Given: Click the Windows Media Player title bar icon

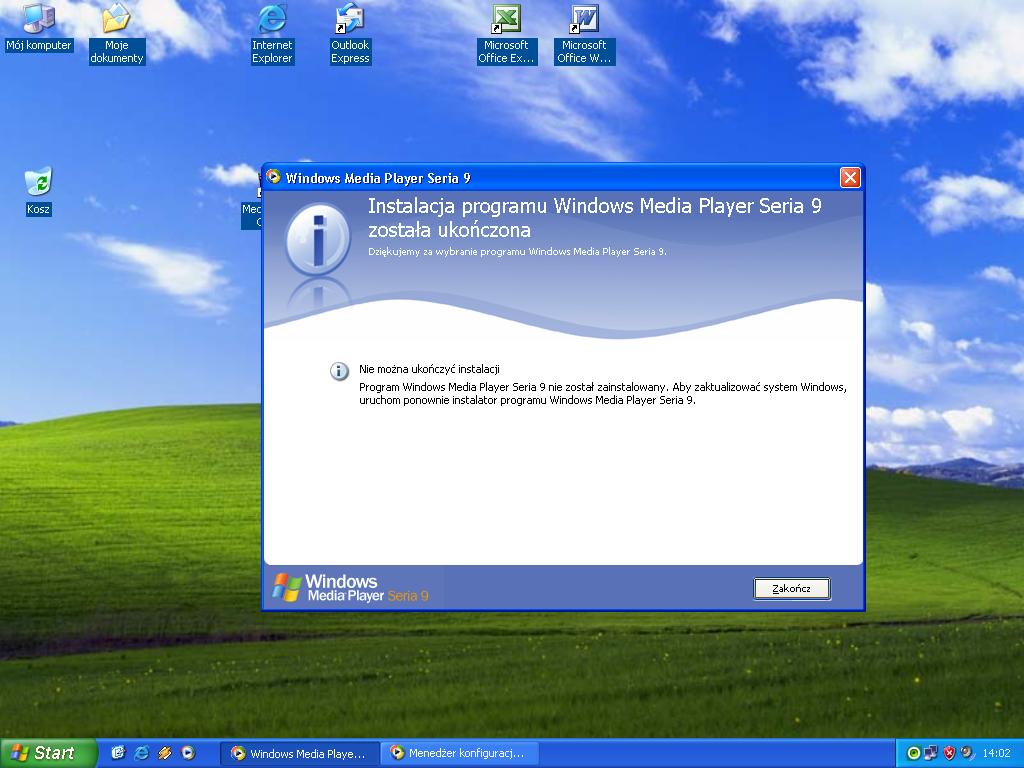Looking at the screenshot, I should 274,177.
